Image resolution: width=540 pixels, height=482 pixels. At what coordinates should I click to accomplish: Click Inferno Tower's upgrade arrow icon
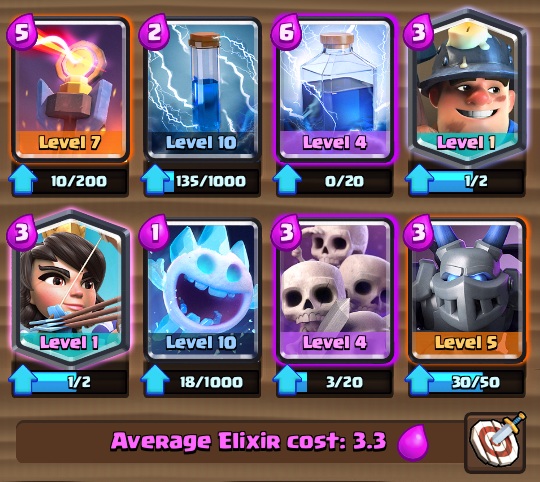pyautogui.click(x=23, y=180)
